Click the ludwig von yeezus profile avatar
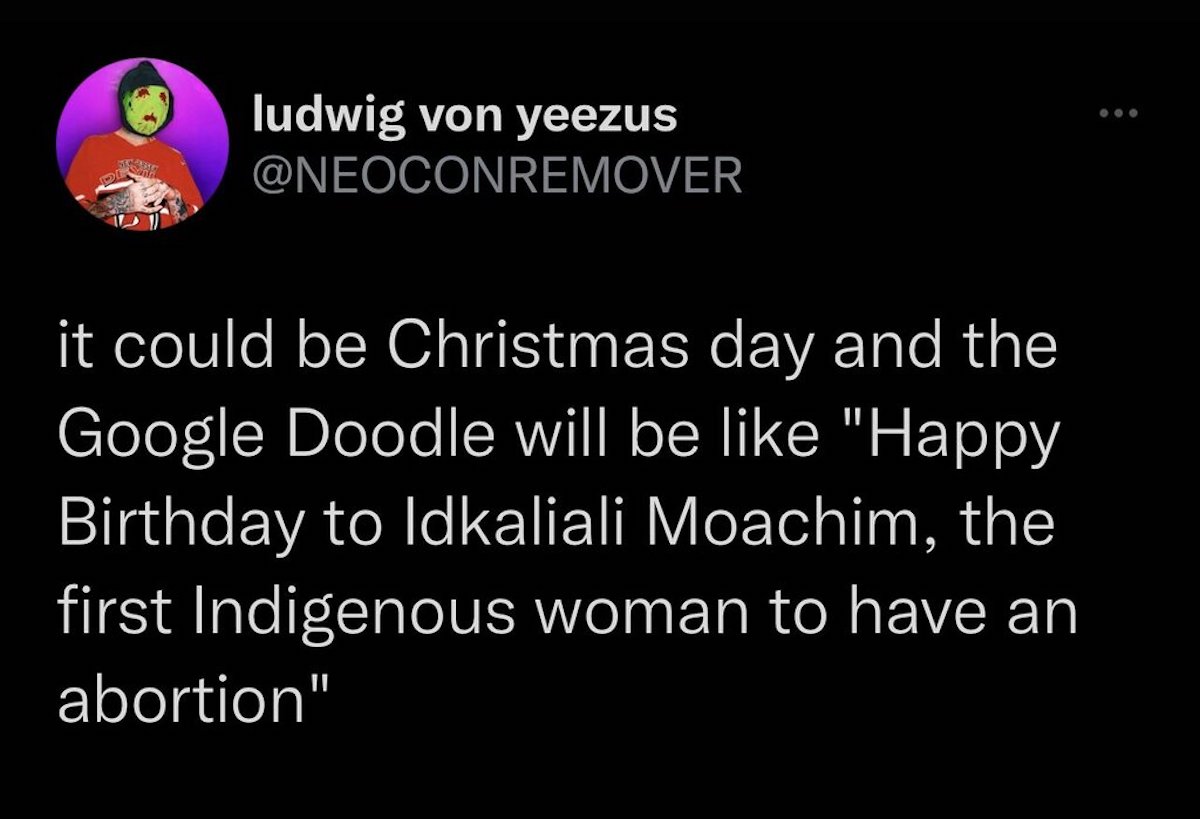This screenshot has width=1200, height=819. [x=141, y=146]
